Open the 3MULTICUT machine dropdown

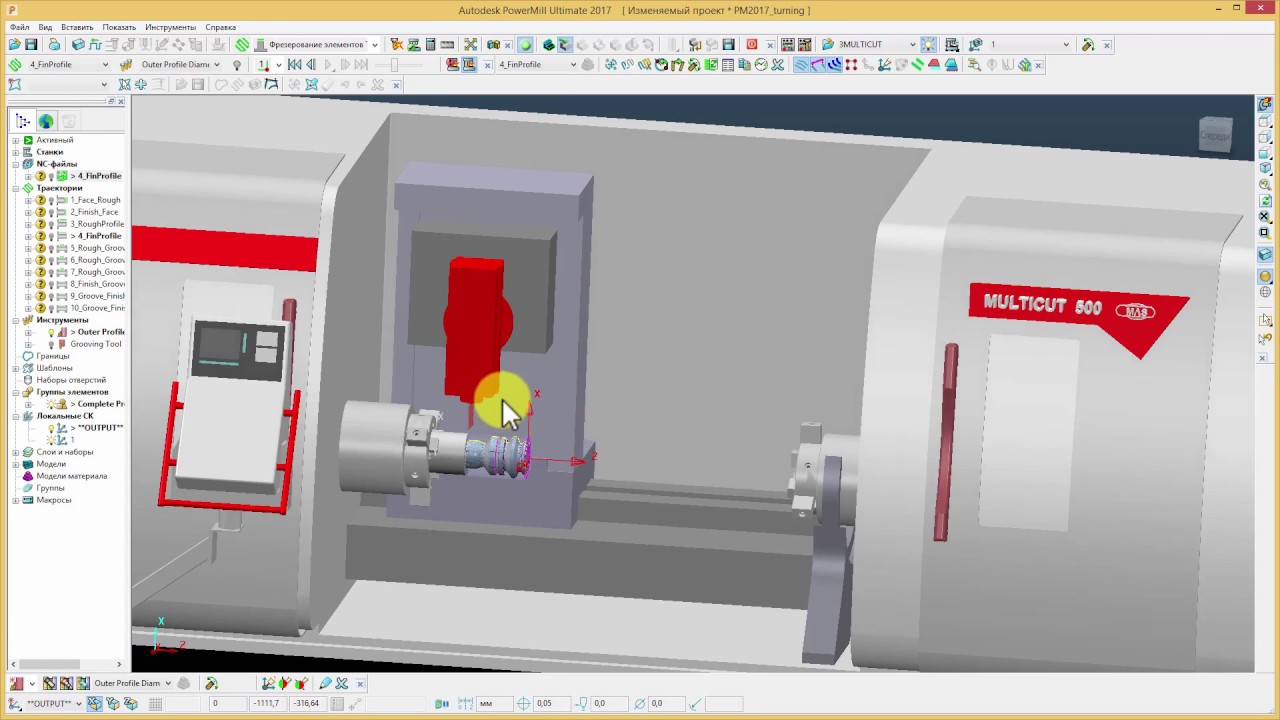pyautogui.click(x=912, y=45)
